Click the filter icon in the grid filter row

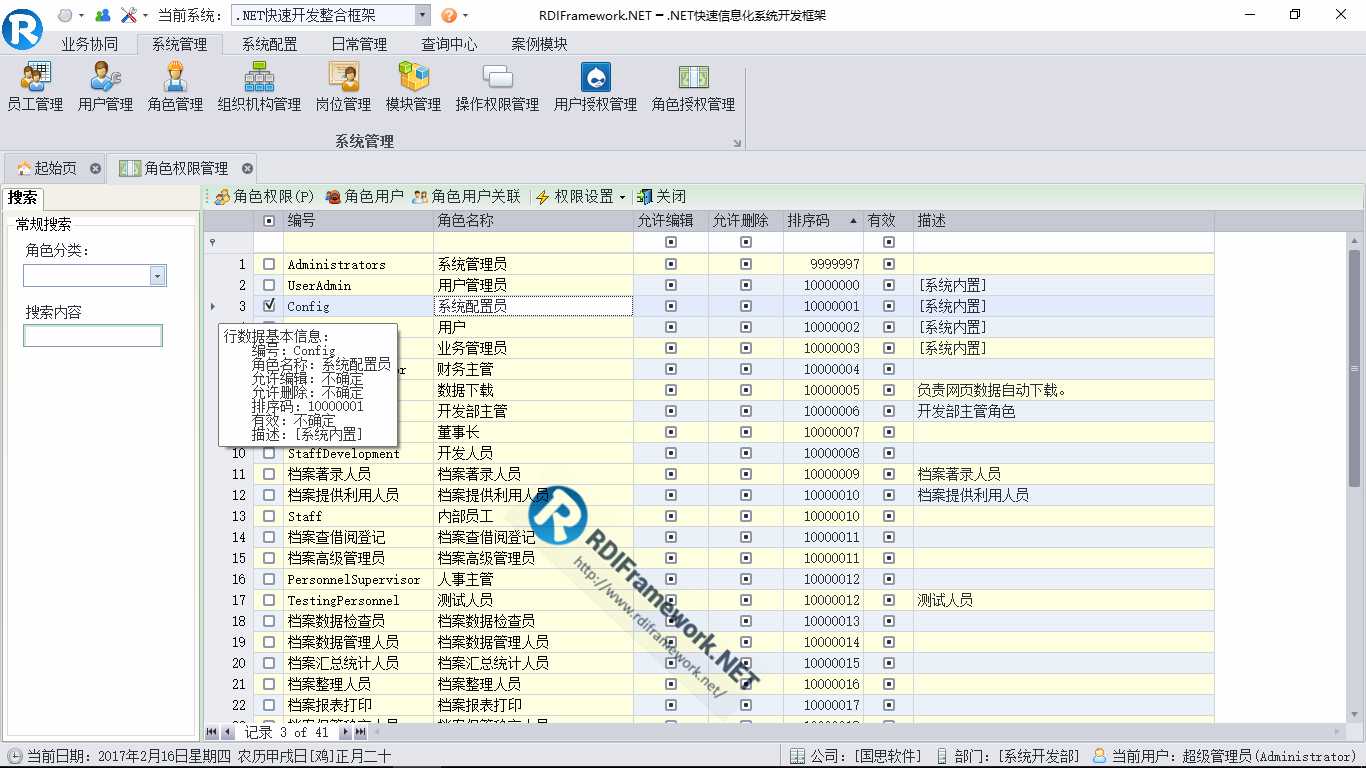pyautogui.click(x=212, y=242)
